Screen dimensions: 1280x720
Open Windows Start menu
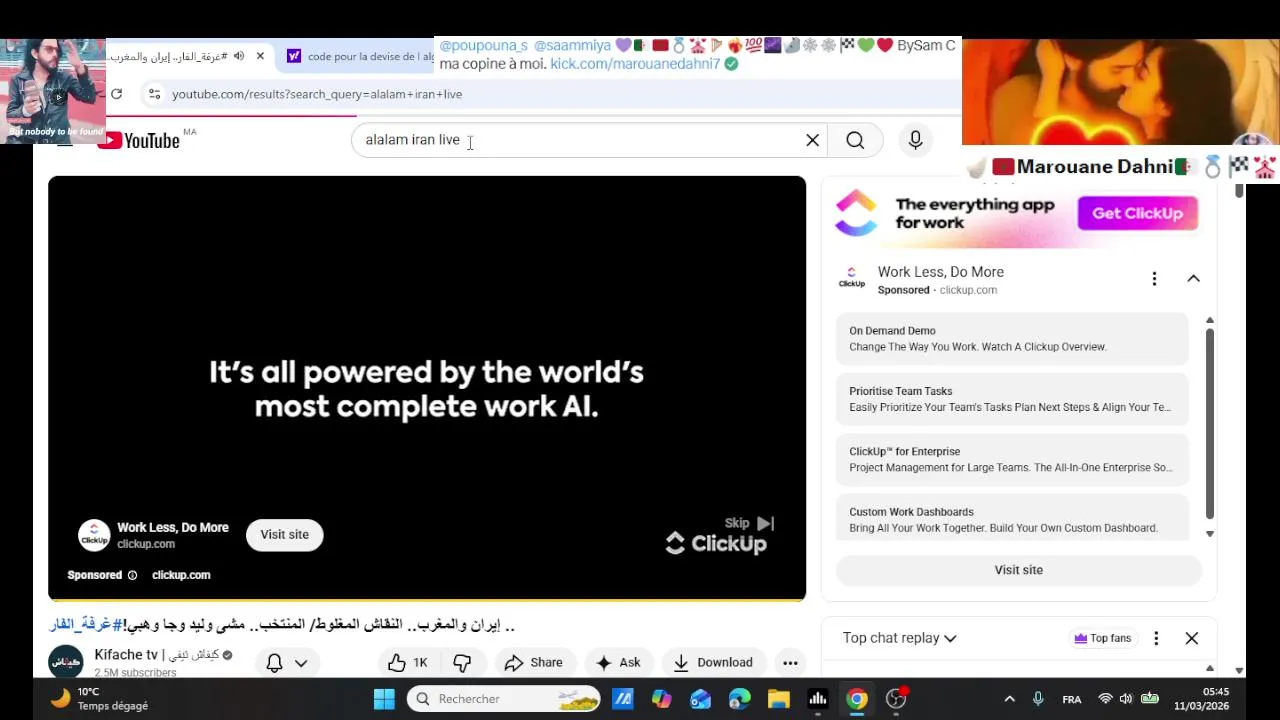(x=384, y=699)
